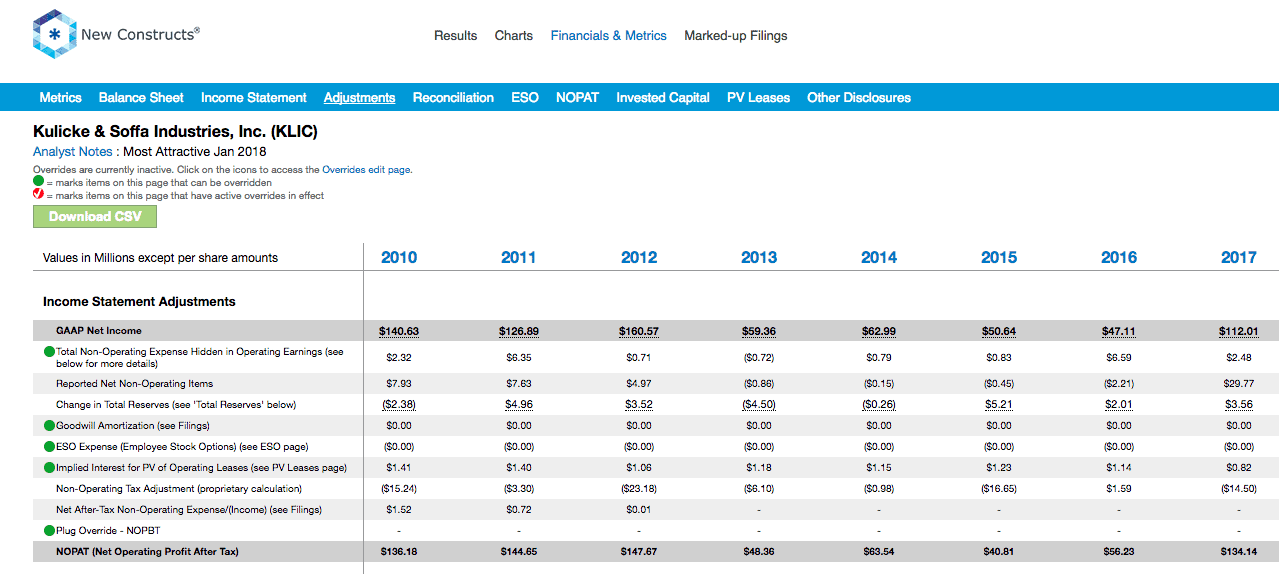Open the Results page
The image size is (1279, 574).
tap(455, 35)
